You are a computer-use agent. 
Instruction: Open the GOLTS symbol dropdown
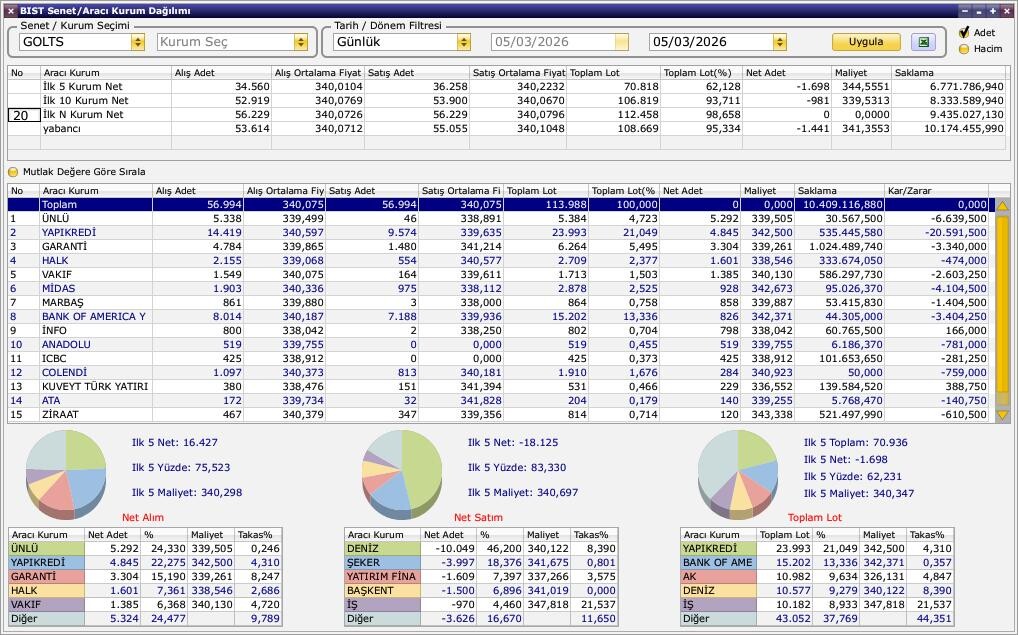pyautogui.click(x=137, y=42)
